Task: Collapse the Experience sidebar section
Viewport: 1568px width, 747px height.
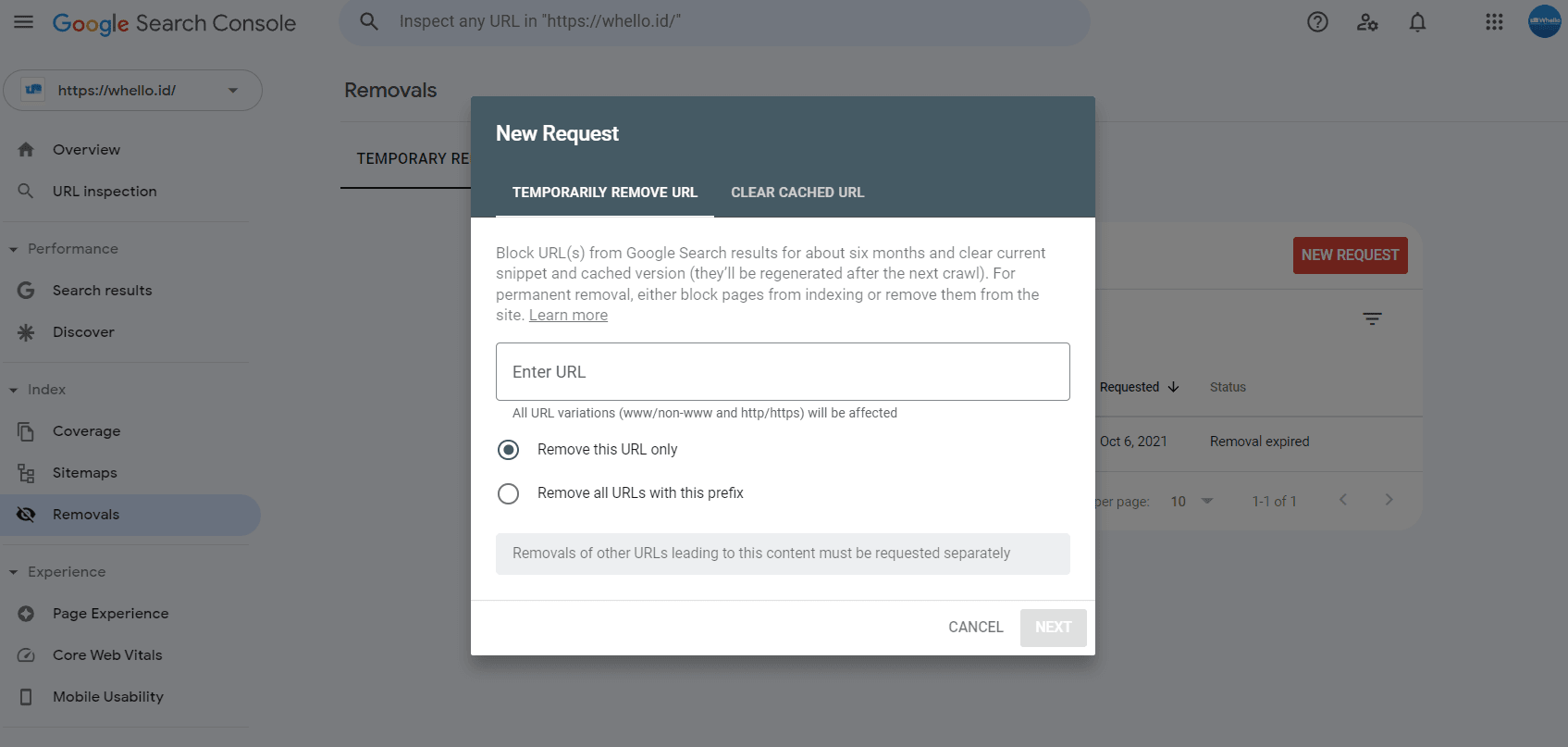Action: click(14, 572)
